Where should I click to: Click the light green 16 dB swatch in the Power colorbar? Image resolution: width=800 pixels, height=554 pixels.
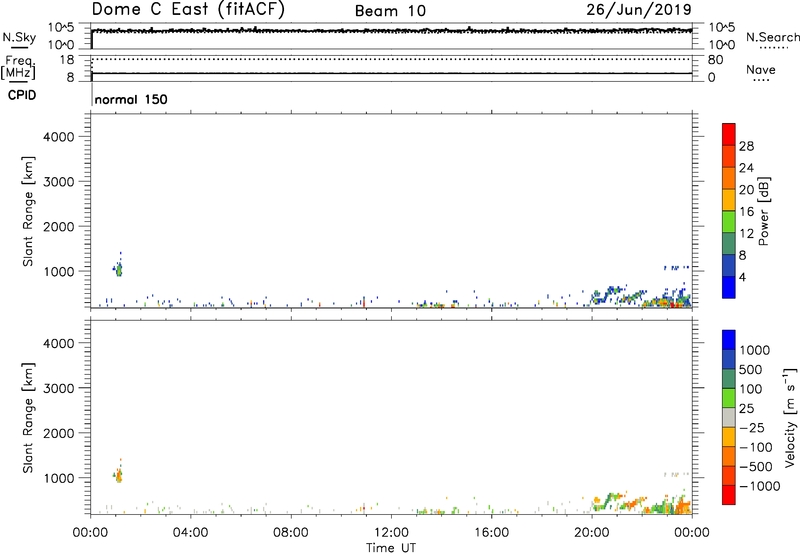point(729,222)
